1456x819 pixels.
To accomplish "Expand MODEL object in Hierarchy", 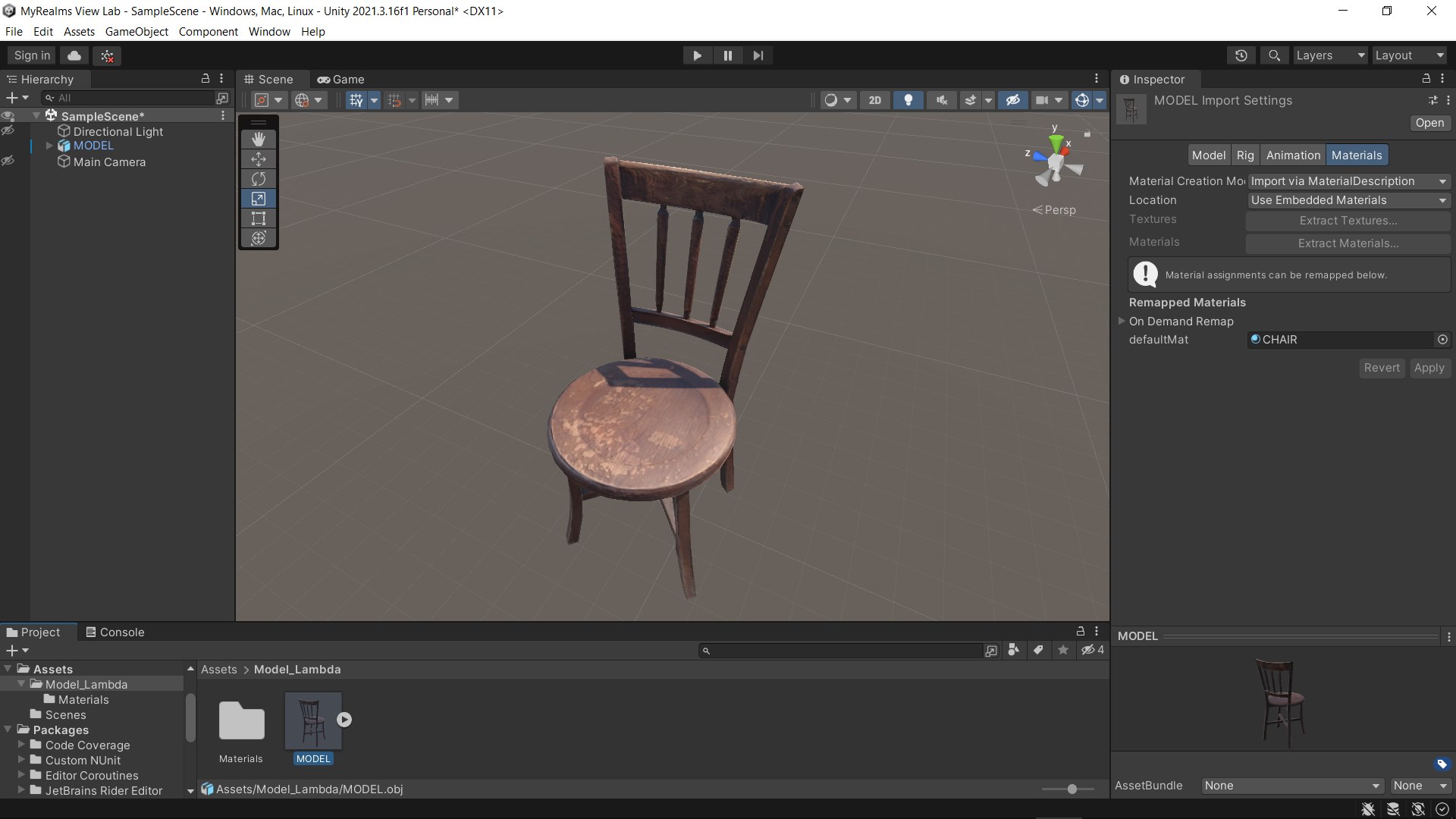I will click(49, 146).
